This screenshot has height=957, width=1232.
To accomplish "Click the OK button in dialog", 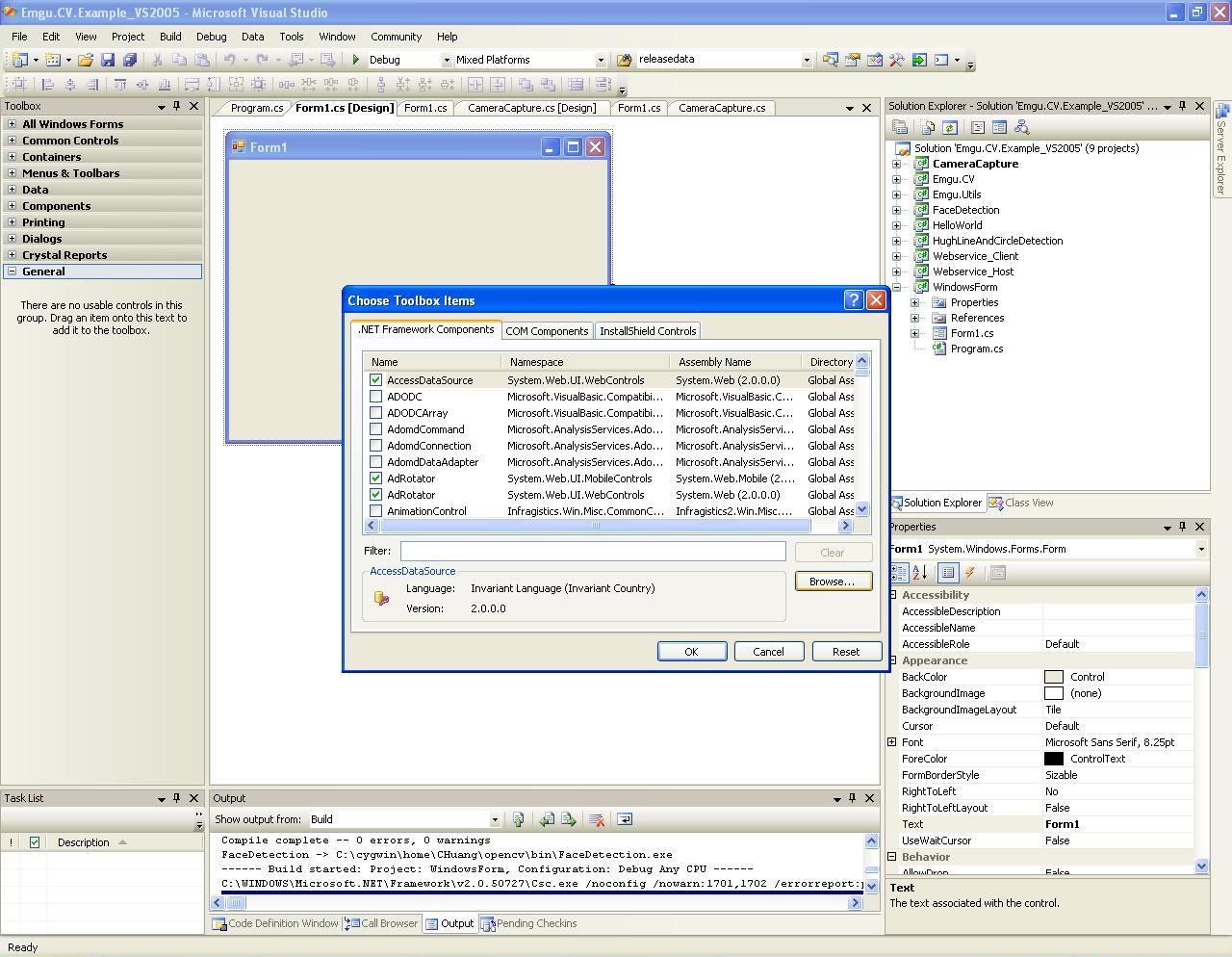I will (x=691, y=652).
